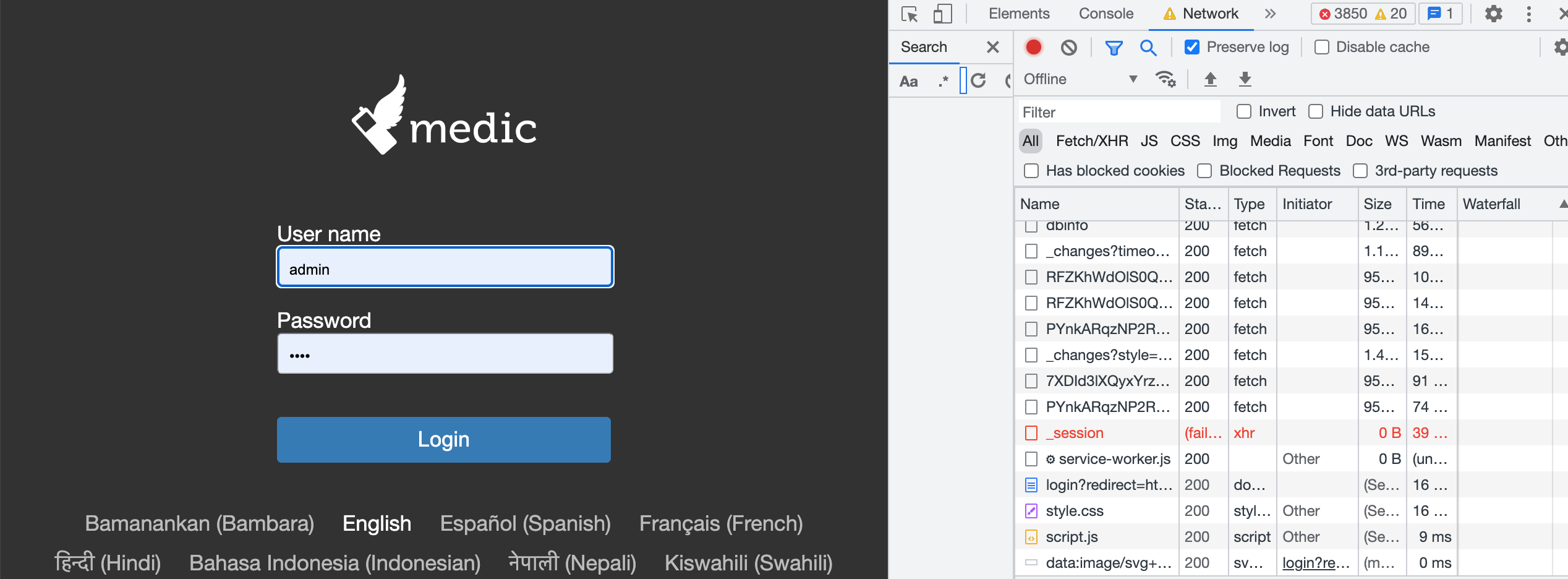The image size is (1568, 579).
Task: Open DevTools settings gear icon
Action: 1494,14
